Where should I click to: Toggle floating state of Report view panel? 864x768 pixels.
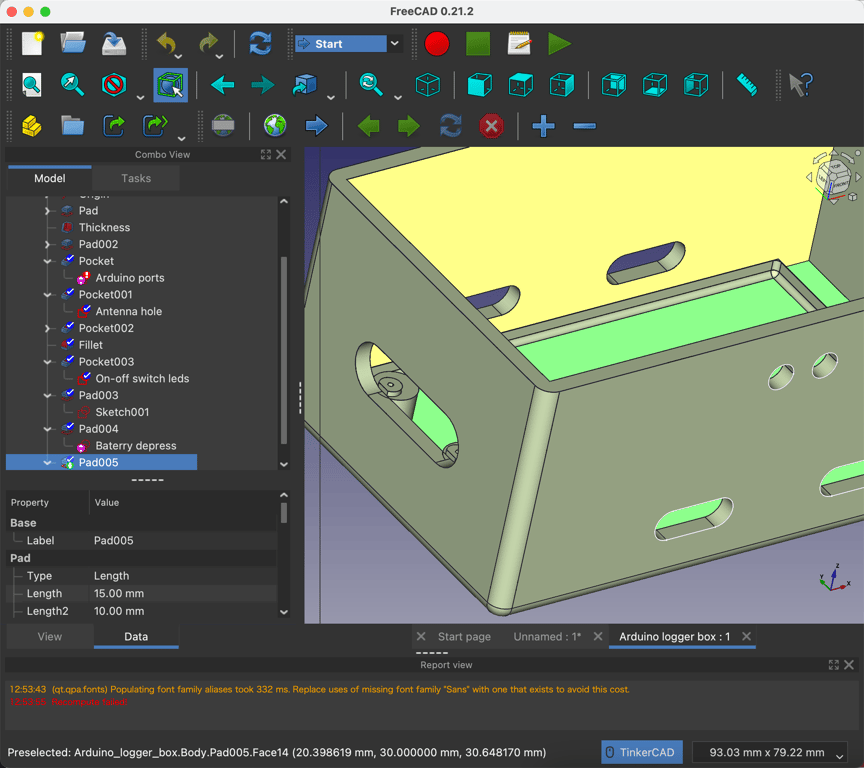point(833,665)
